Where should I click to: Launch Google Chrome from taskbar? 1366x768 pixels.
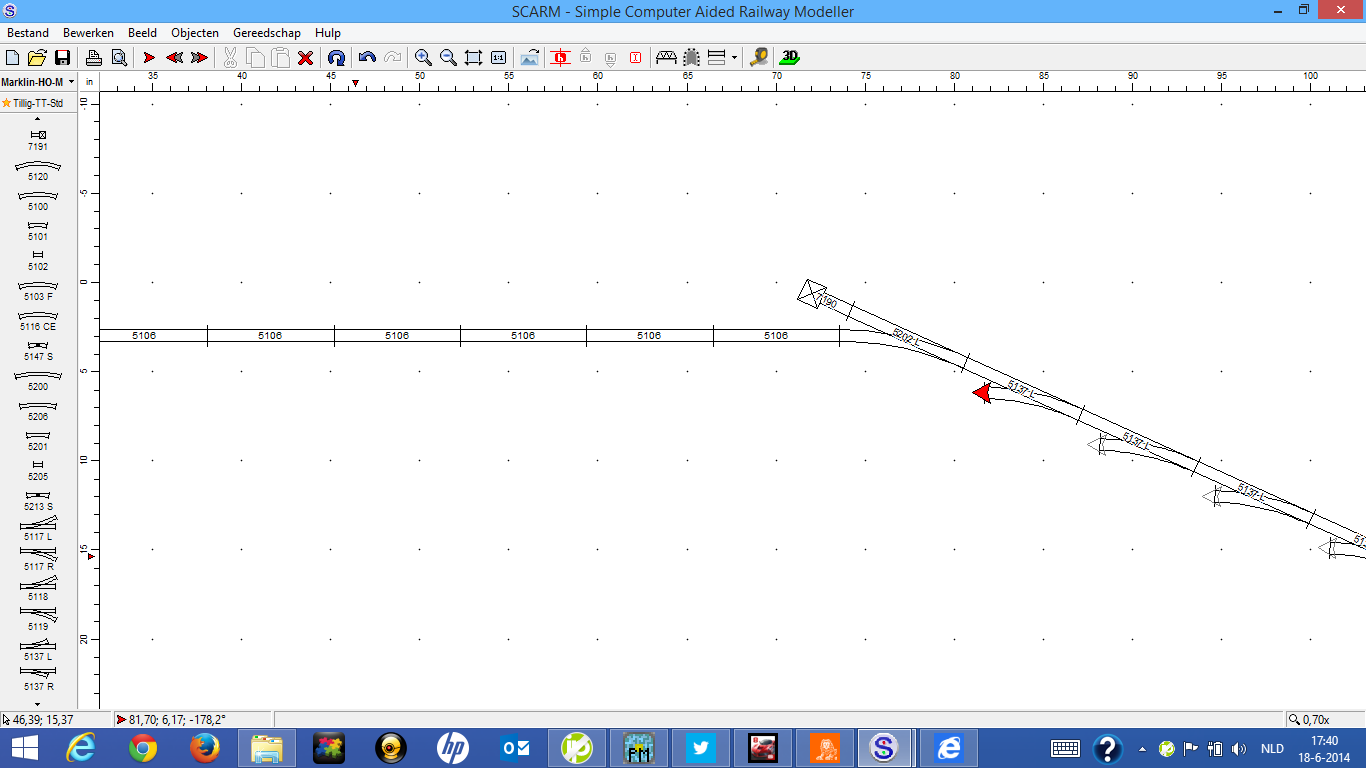click(x=143, y=748)
